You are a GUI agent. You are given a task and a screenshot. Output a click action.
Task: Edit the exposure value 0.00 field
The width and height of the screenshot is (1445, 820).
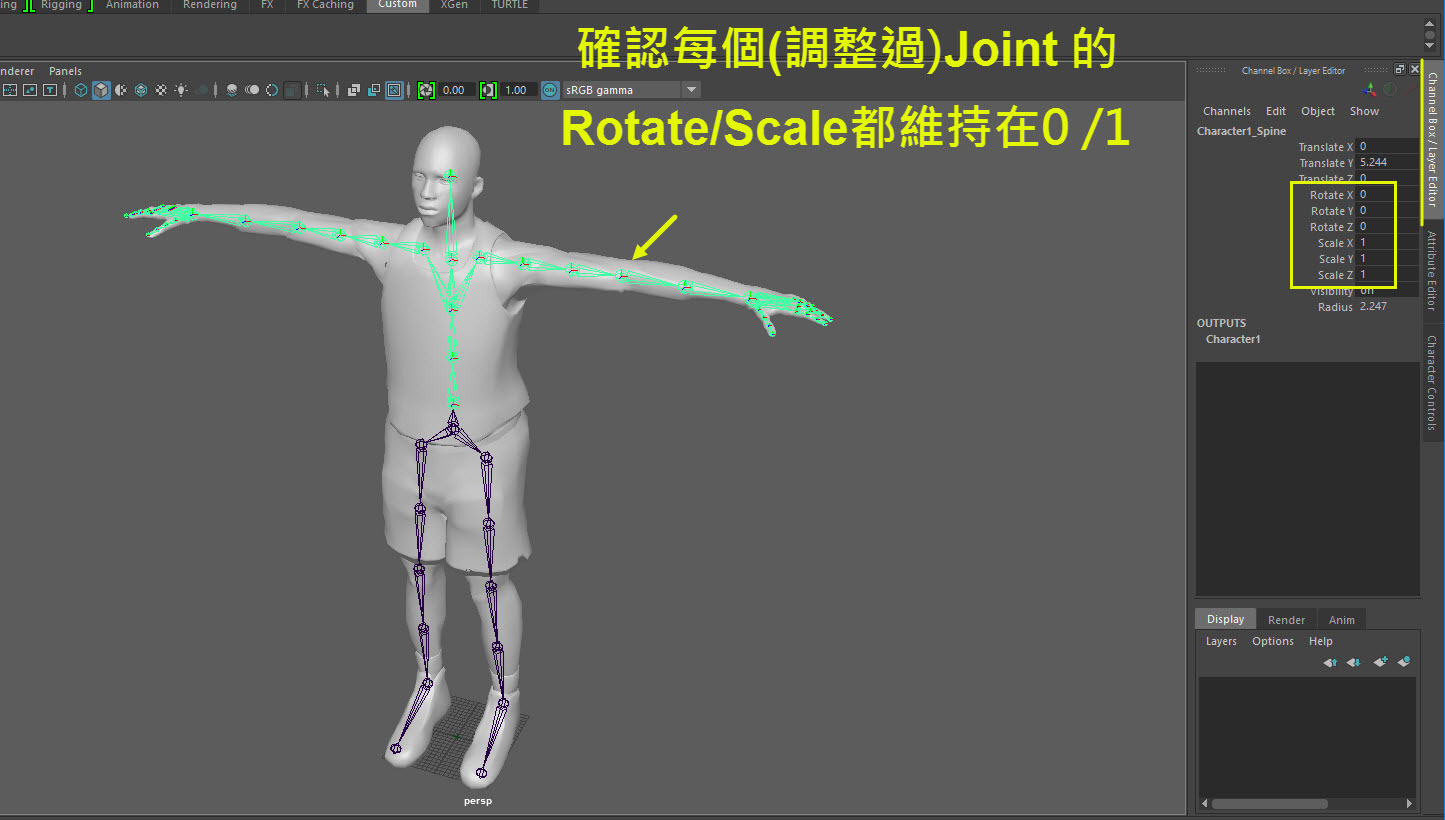click(457, 90)
